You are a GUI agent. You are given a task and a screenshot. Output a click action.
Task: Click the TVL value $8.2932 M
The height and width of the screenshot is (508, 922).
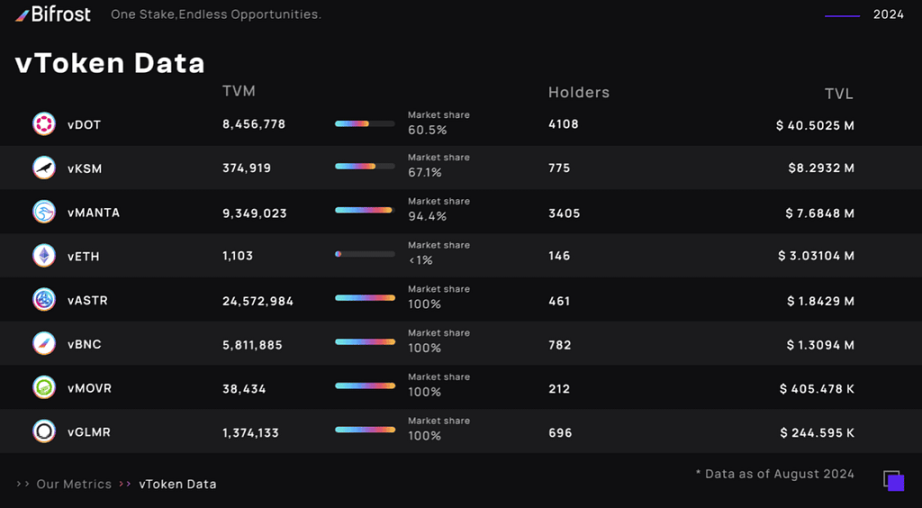[x=821, y=168]
